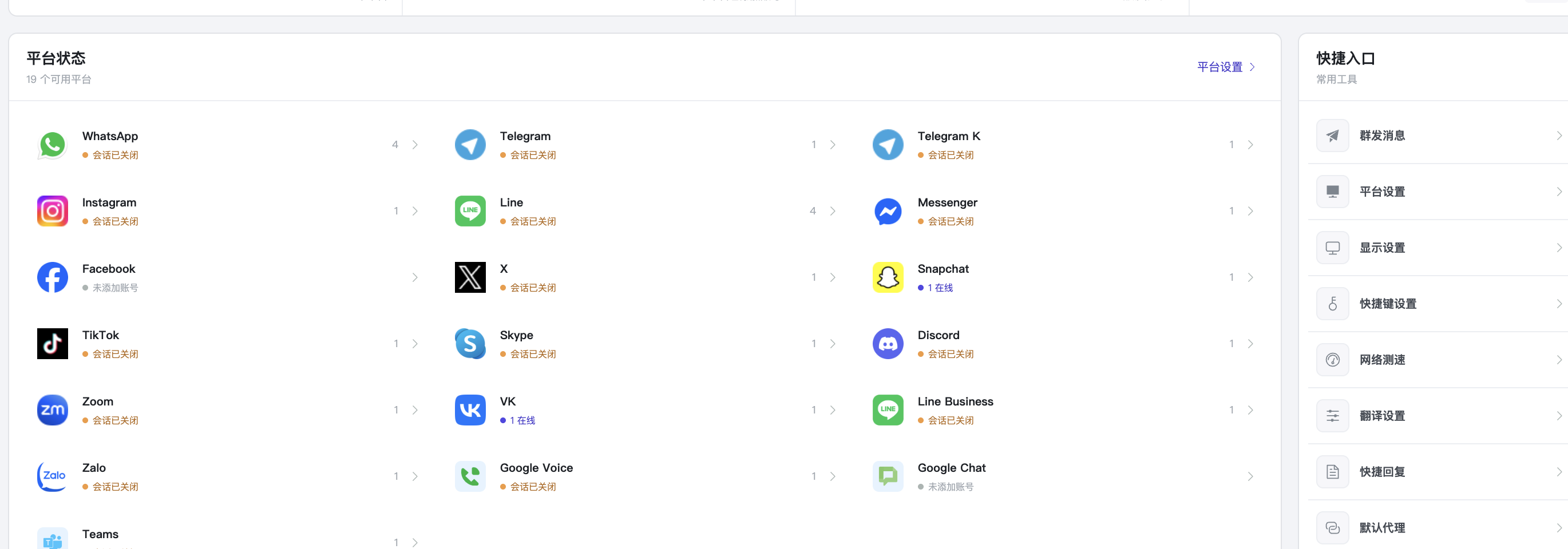
Task: Open the Teams icon
Action: pos(52,539)
